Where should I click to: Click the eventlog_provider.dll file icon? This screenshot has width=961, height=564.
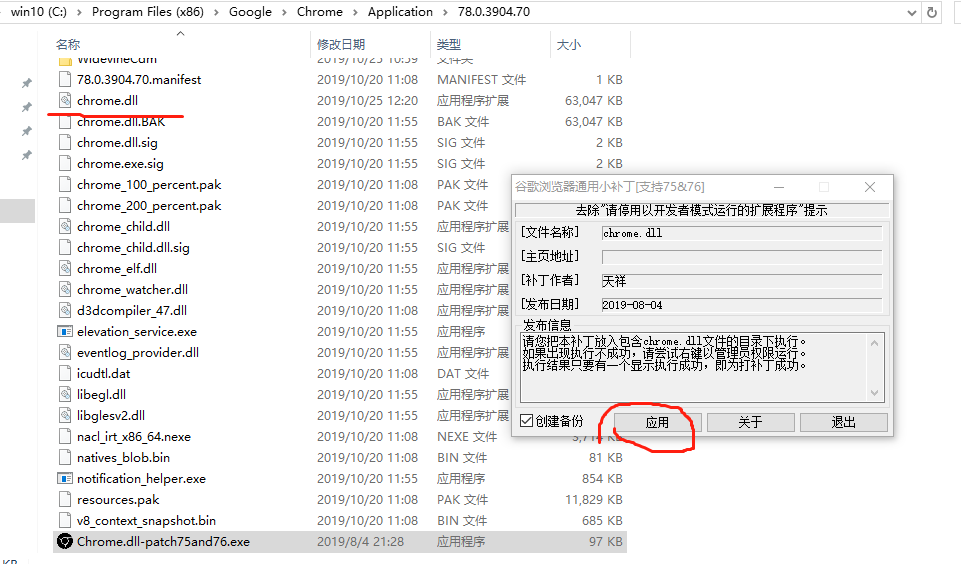(x=65, y=352)
